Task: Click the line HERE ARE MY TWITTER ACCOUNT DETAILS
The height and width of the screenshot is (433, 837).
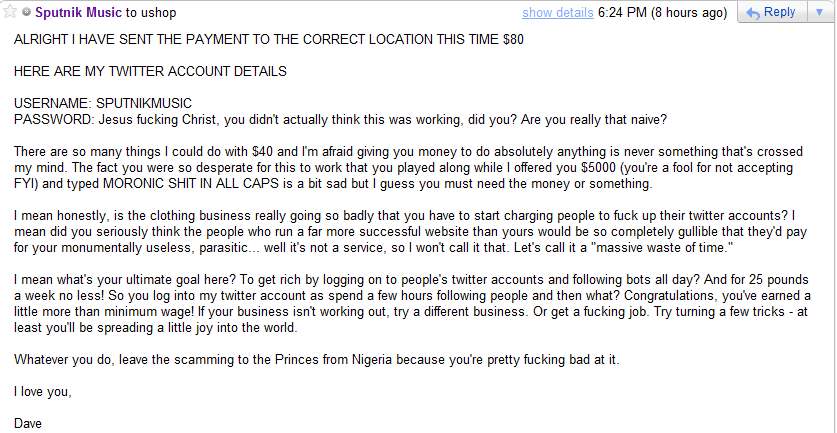Action: pos(150,72)
